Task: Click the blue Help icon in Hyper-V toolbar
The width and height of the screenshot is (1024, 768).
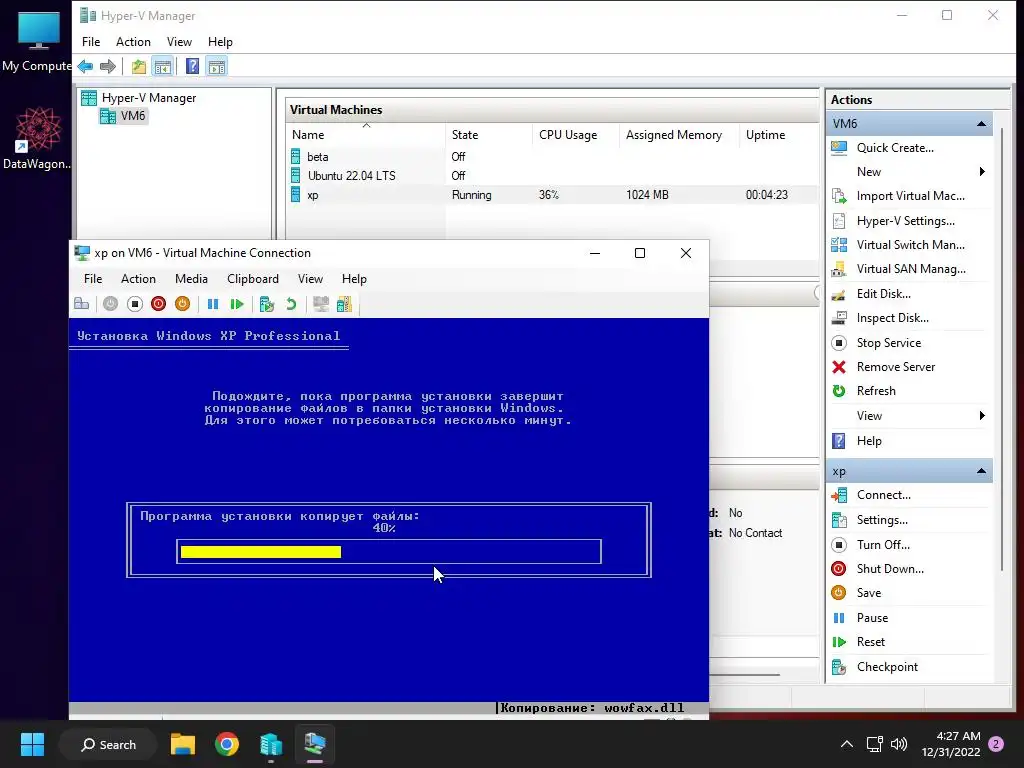Action: tap(193, 67)
